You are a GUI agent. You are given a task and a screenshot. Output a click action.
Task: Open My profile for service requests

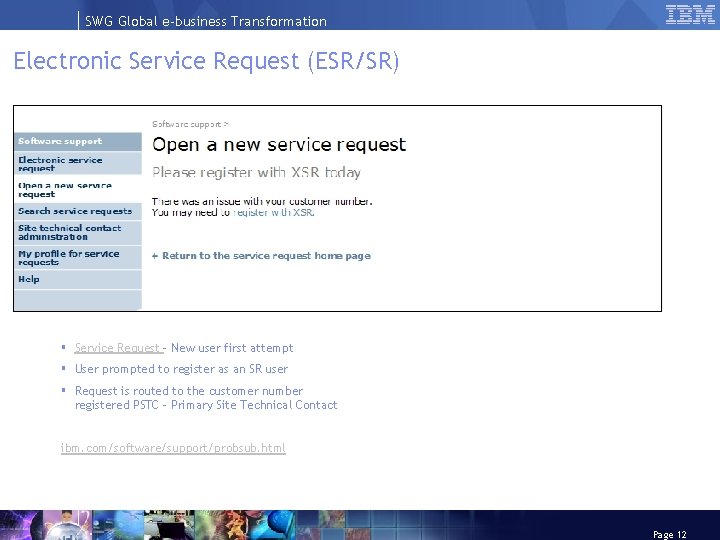78,258
